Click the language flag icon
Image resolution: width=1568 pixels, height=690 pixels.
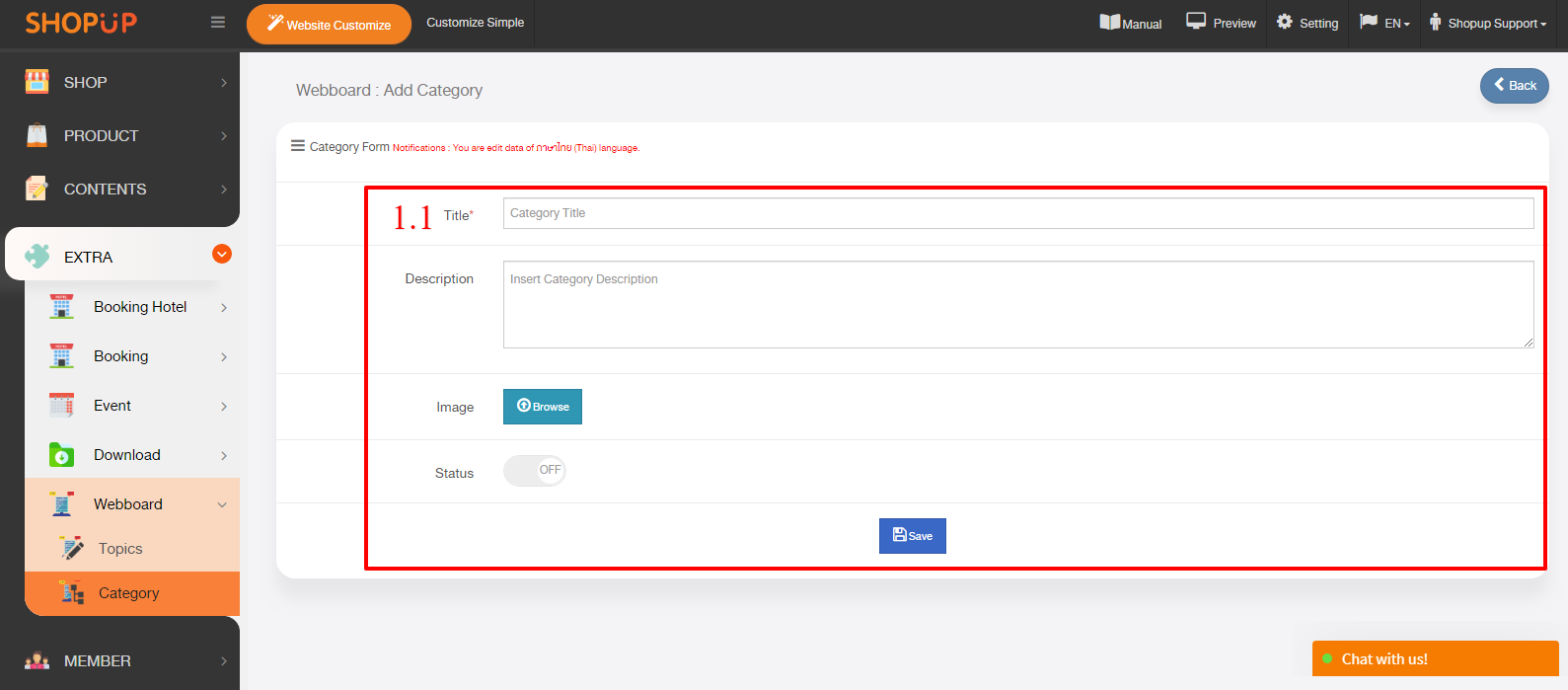click(1369, 21)
